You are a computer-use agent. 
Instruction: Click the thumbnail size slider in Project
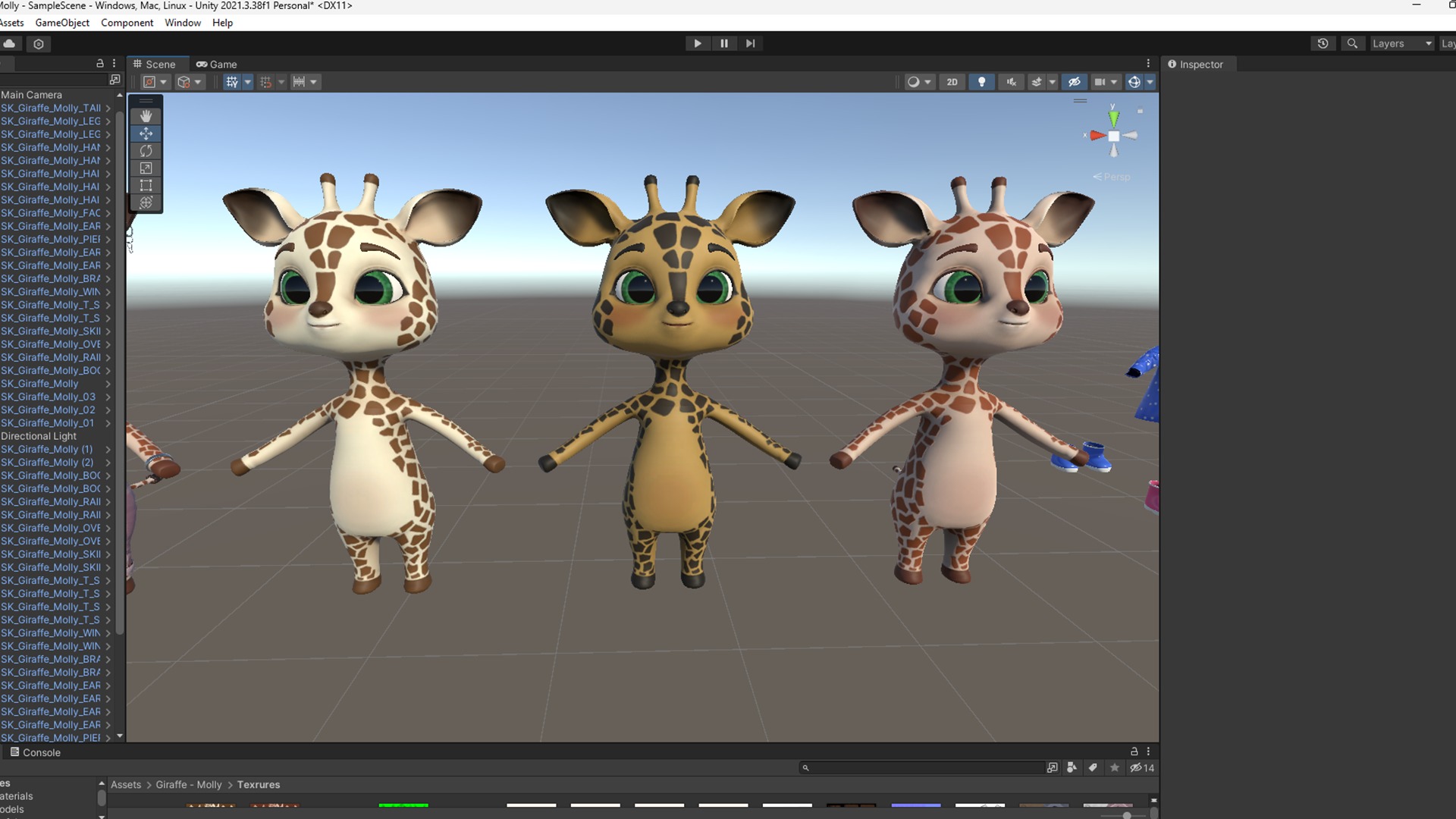point(1127,815)
